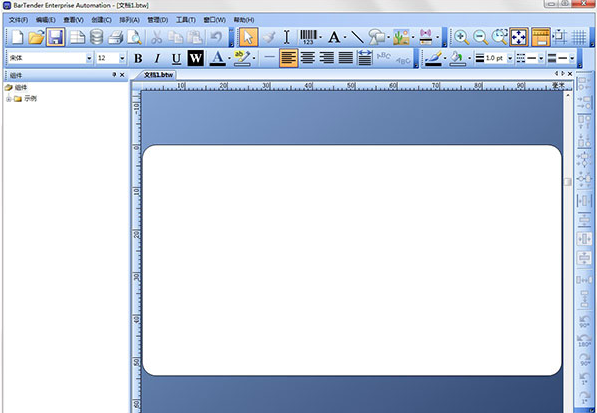Click fill color bucket swatch

click(457, 58)
